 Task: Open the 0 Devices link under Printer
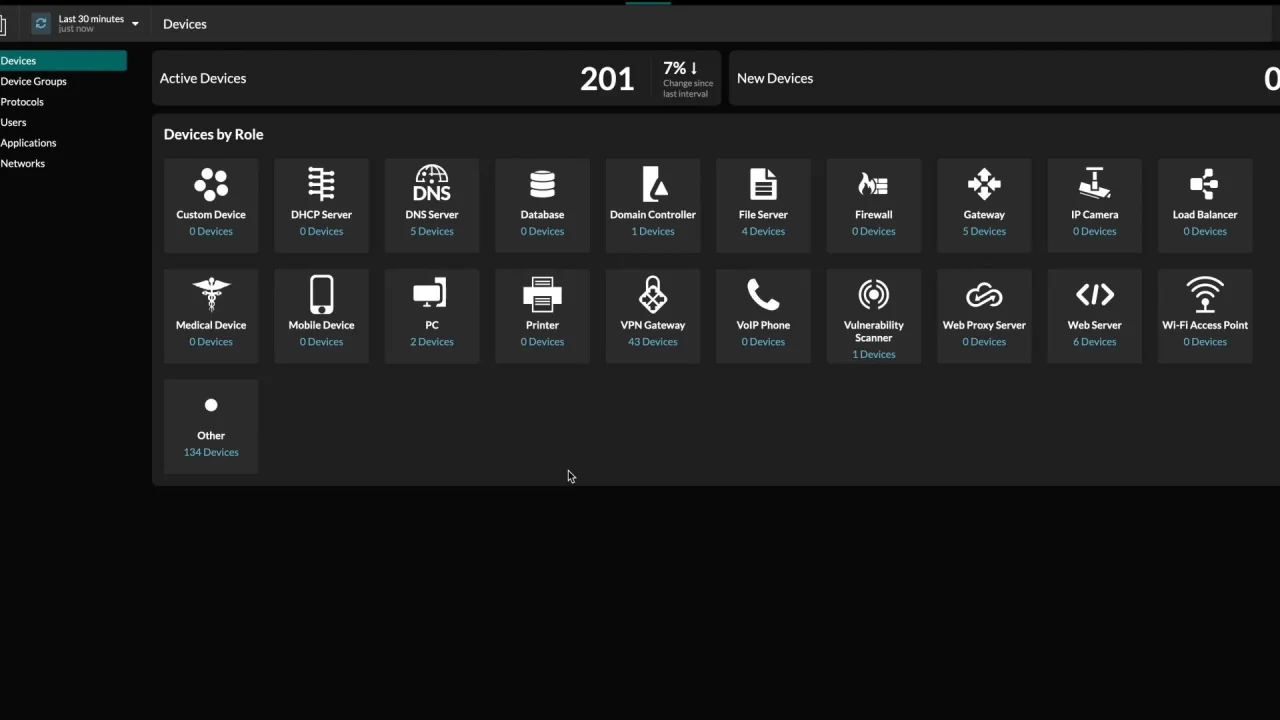pyautogui.click(x=542, y=342)
